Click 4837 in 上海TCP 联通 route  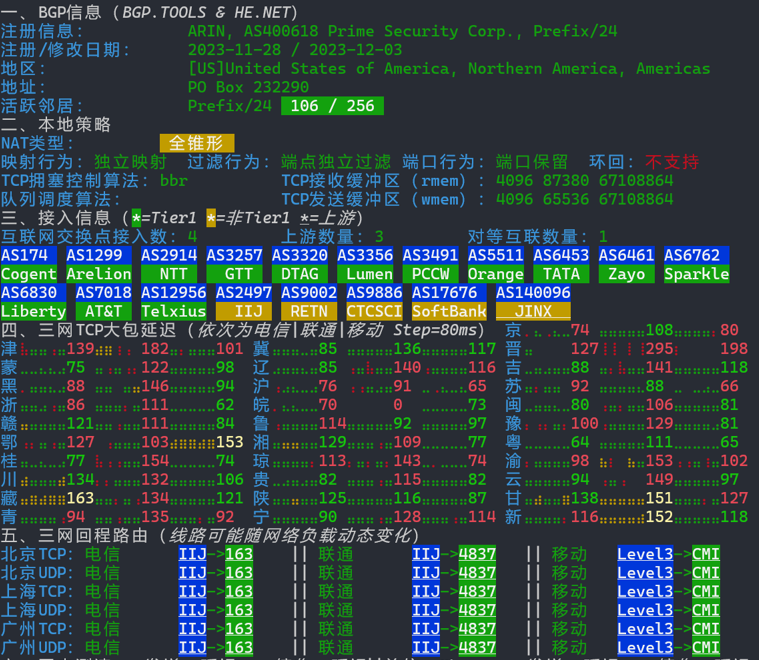tap(477, 591)
